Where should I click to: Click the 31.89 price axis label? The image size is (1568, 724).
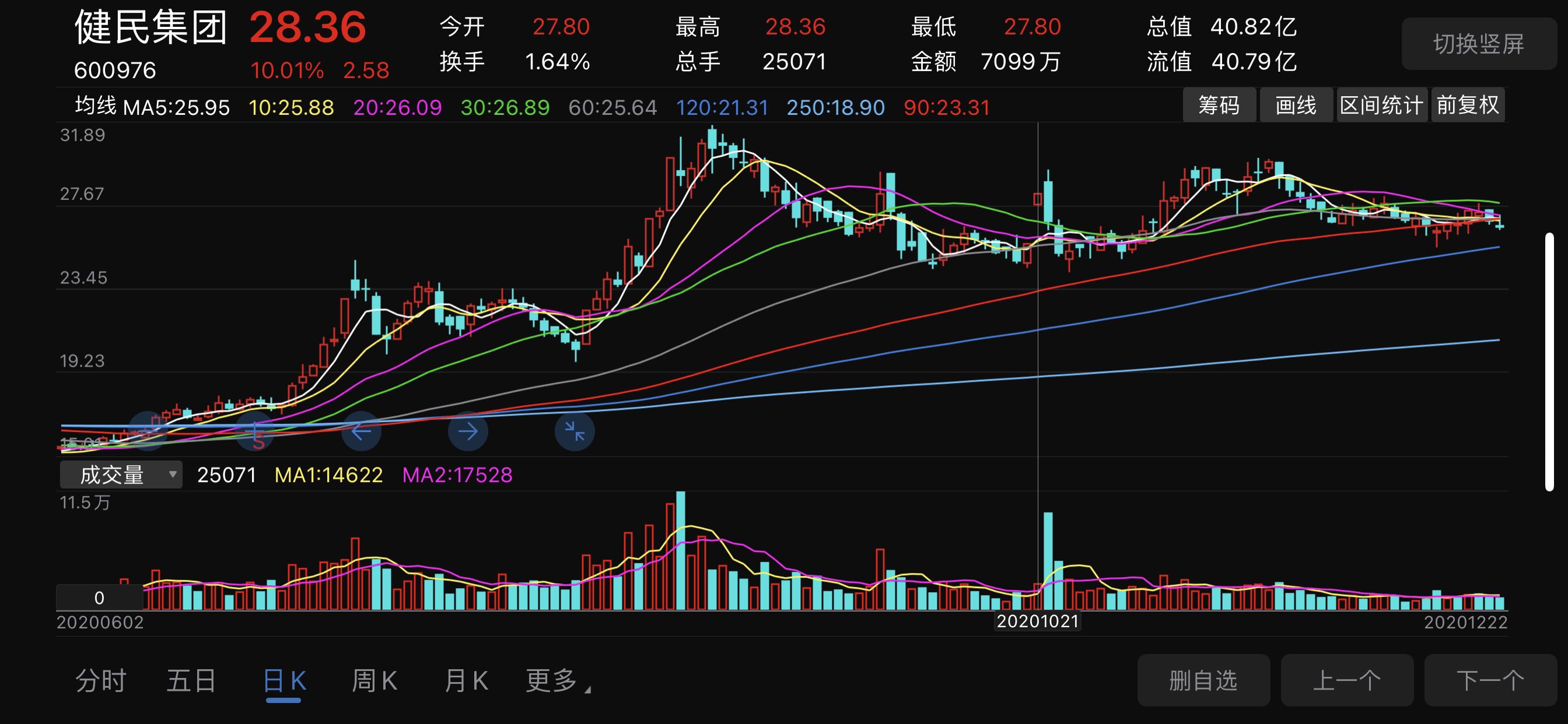point(82,135)
